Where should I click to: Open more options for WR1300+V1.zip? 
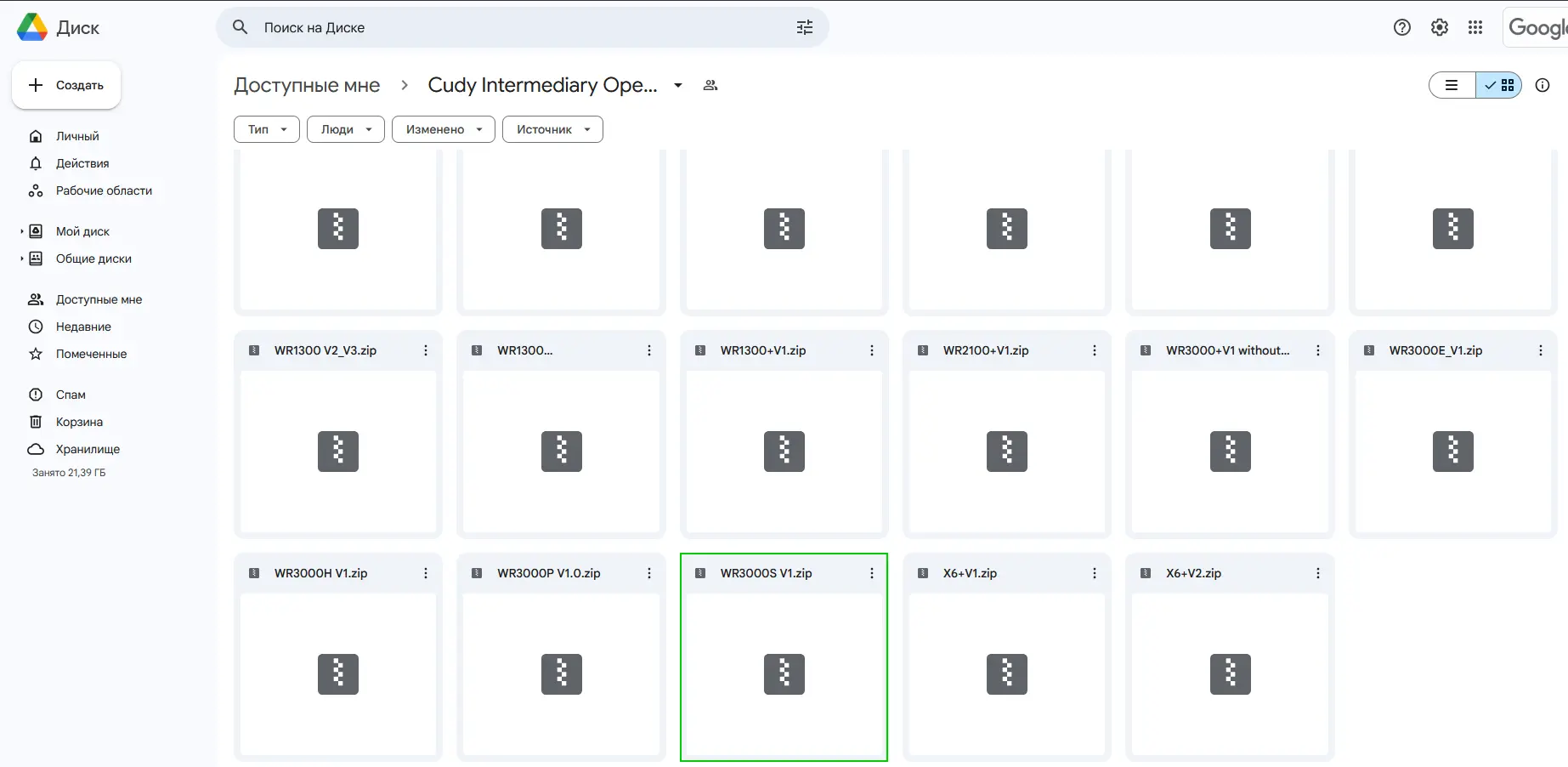[871, 350]
